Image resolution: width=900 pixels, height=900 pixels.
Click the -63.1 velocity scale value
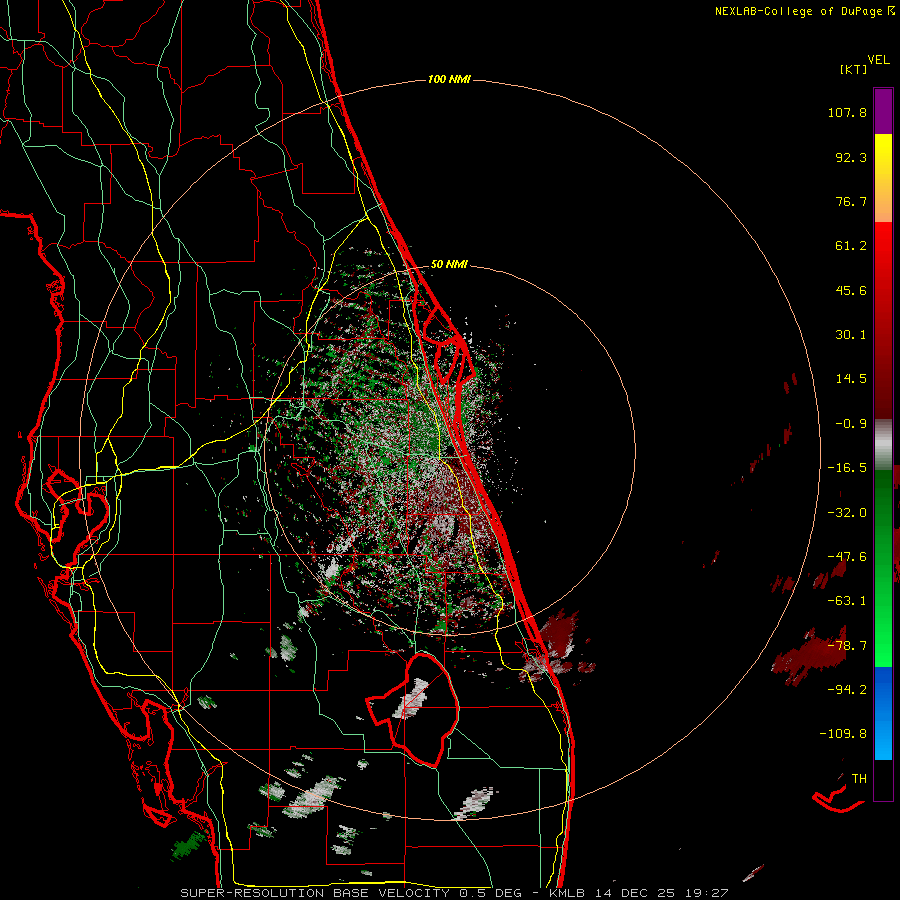847,601
